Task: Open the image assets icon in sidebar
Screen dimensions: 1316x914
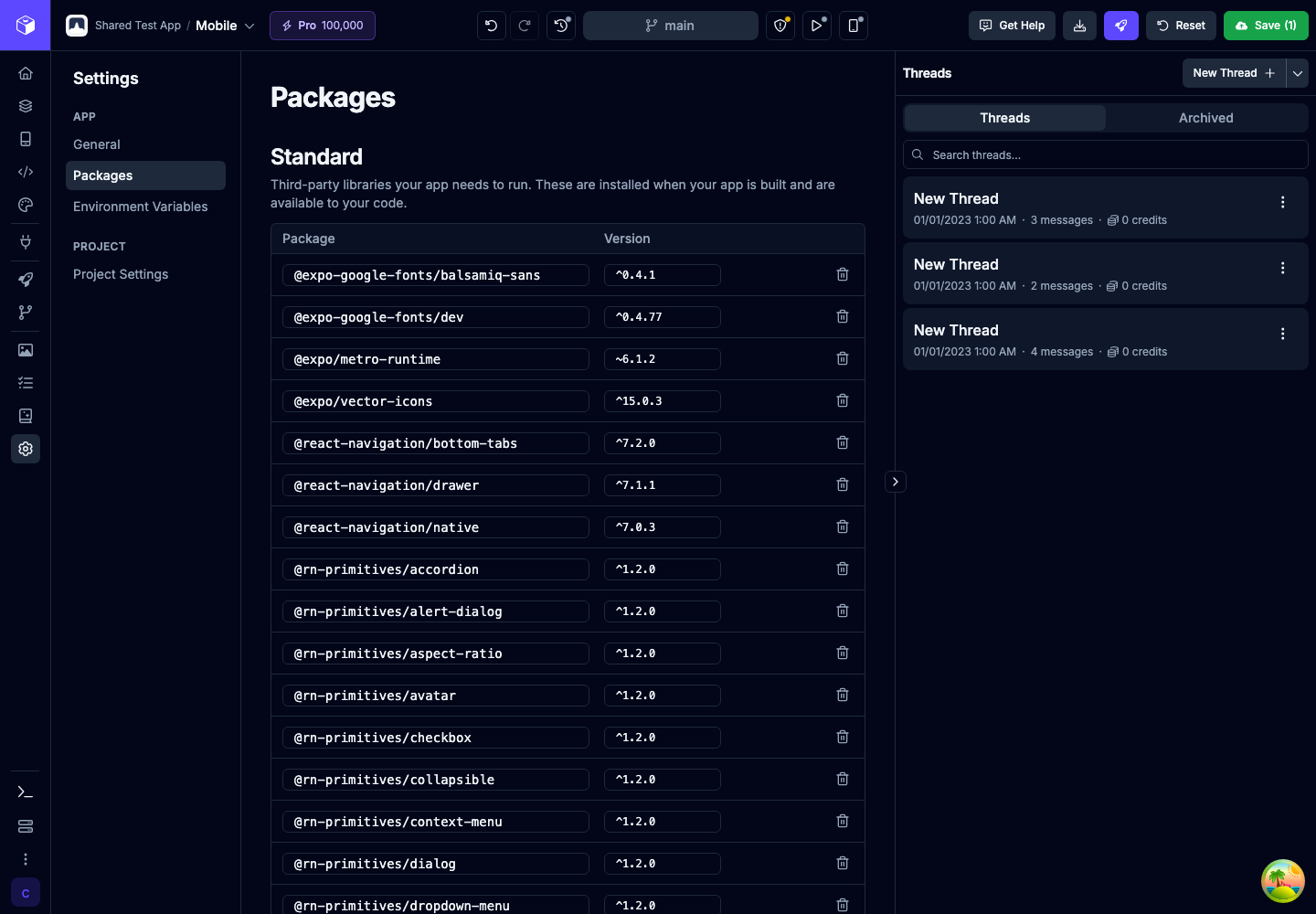Action: coord(26,350)
